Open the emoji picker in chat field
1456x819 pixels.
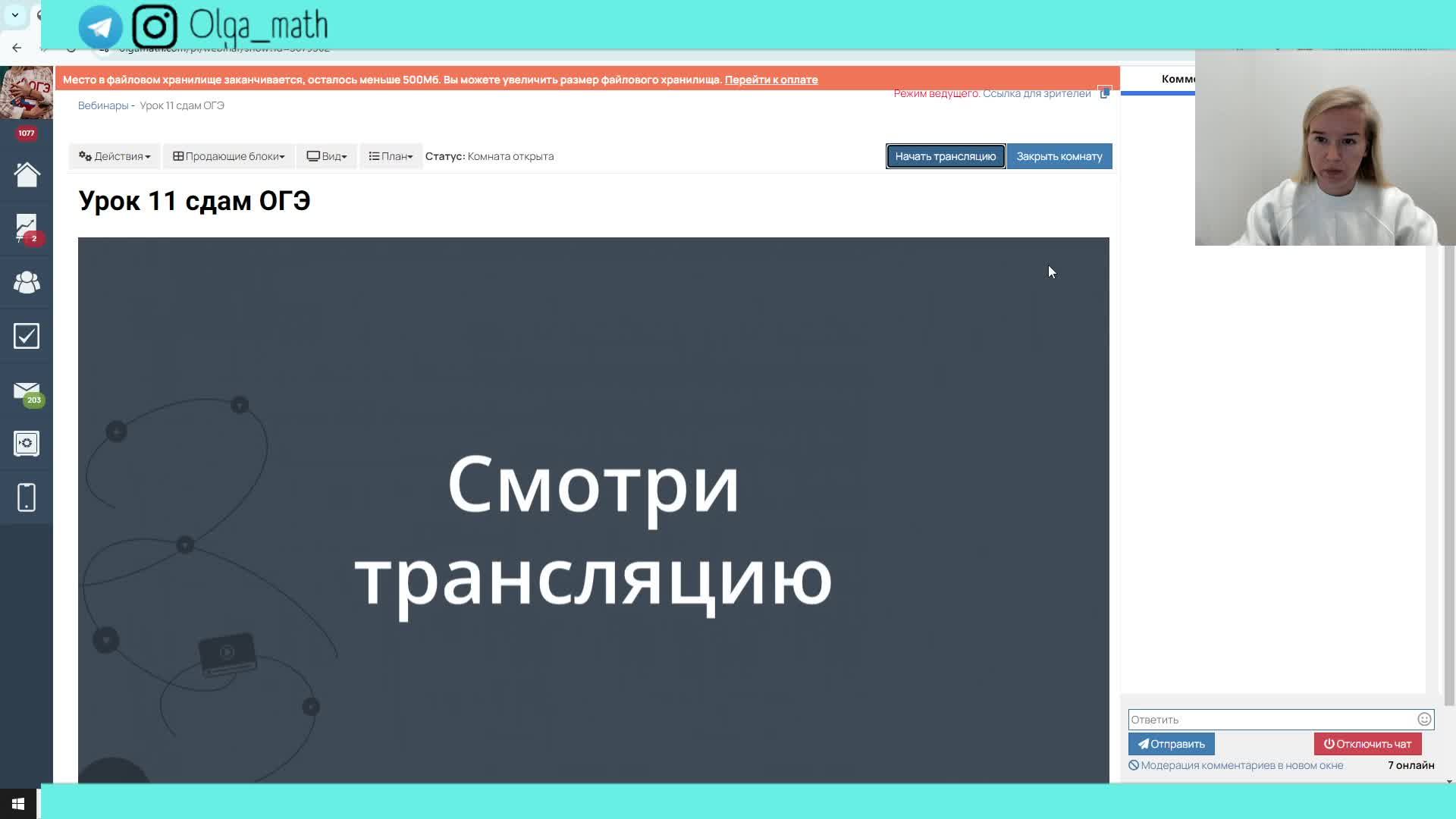click(x=1424, y=719)
